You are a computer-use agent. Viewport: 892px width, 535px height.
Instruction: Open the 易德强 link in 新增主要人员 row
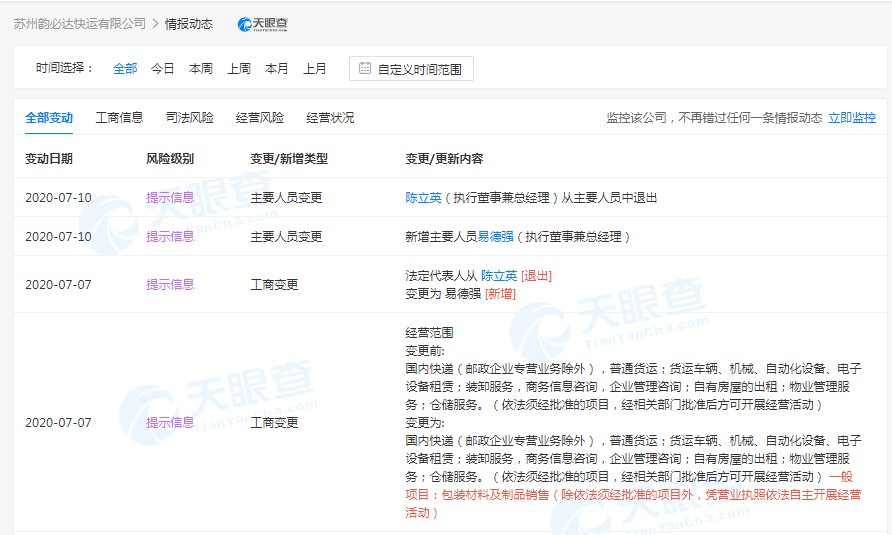495,237
